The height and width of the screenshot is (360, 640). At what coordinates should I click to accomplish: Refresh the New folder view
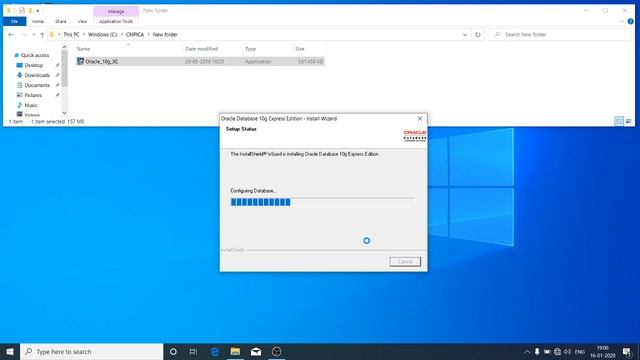click(x=478, y=35)
